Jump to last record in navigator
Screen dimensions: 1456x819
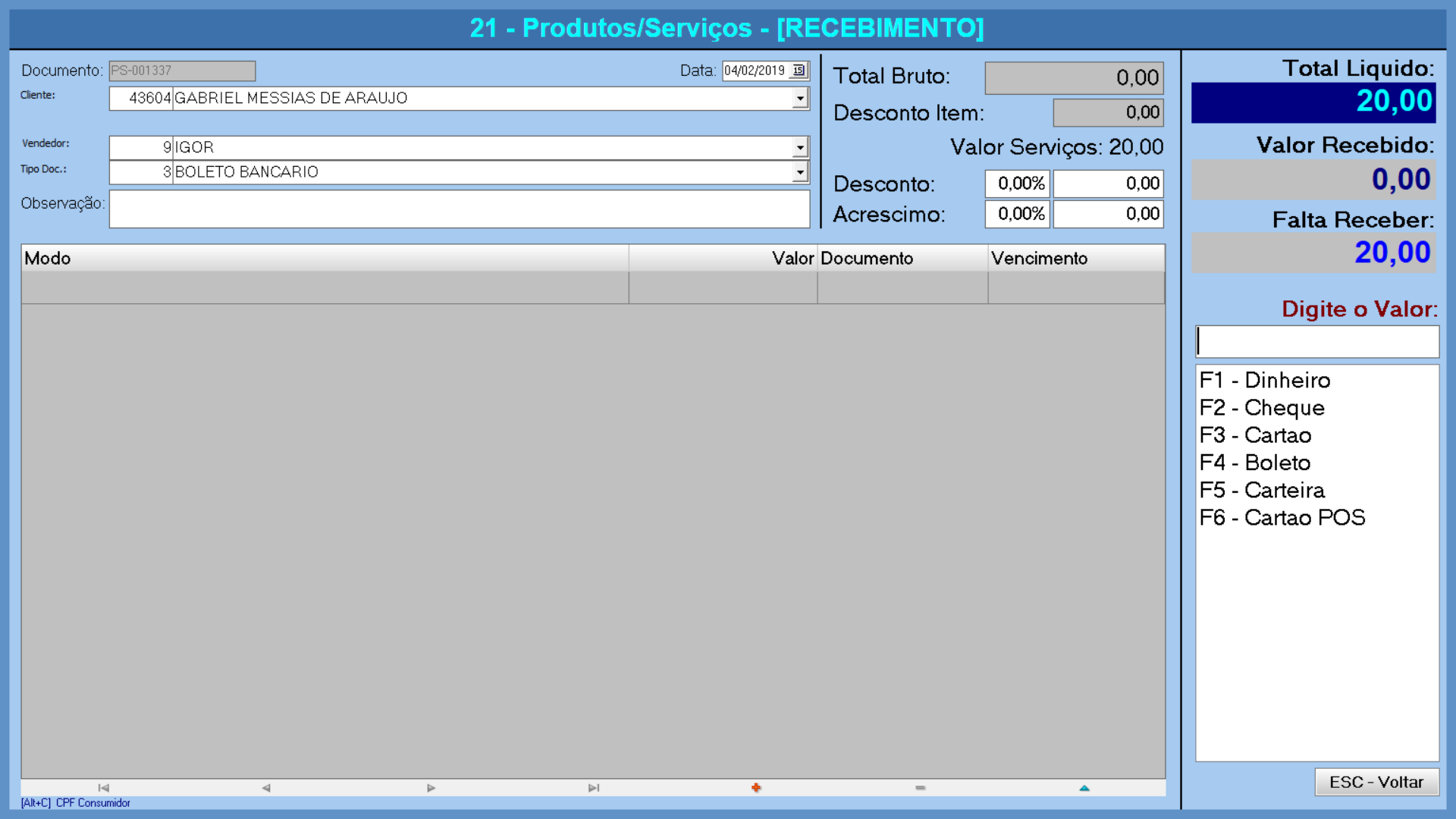click(x=594, y=788)
